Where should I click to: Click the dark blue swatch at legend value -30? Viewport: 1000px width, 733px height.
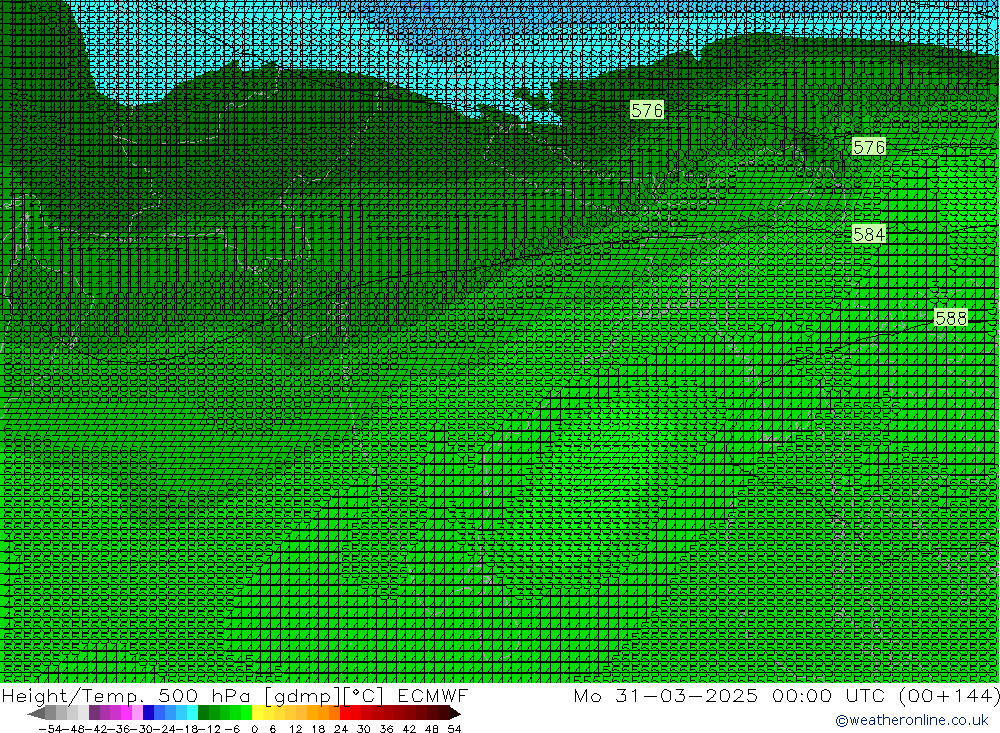click(148, 713)
